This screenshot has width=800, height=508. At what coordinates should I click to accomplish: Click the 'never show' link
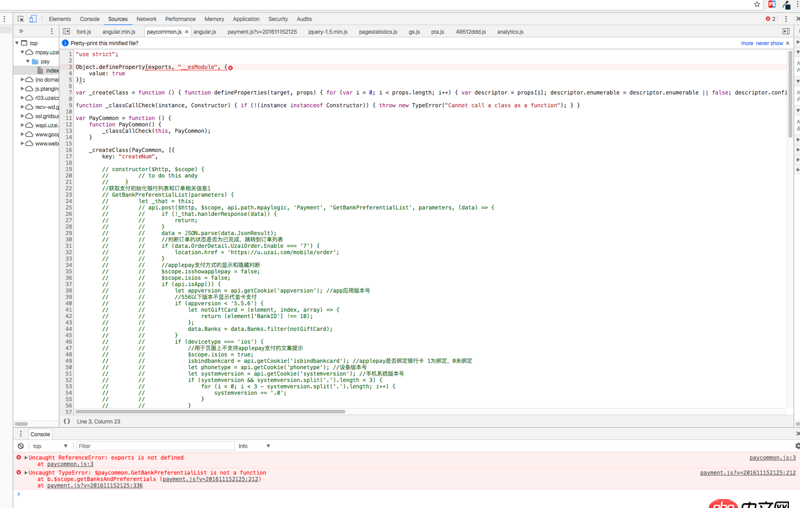[769, 43]
